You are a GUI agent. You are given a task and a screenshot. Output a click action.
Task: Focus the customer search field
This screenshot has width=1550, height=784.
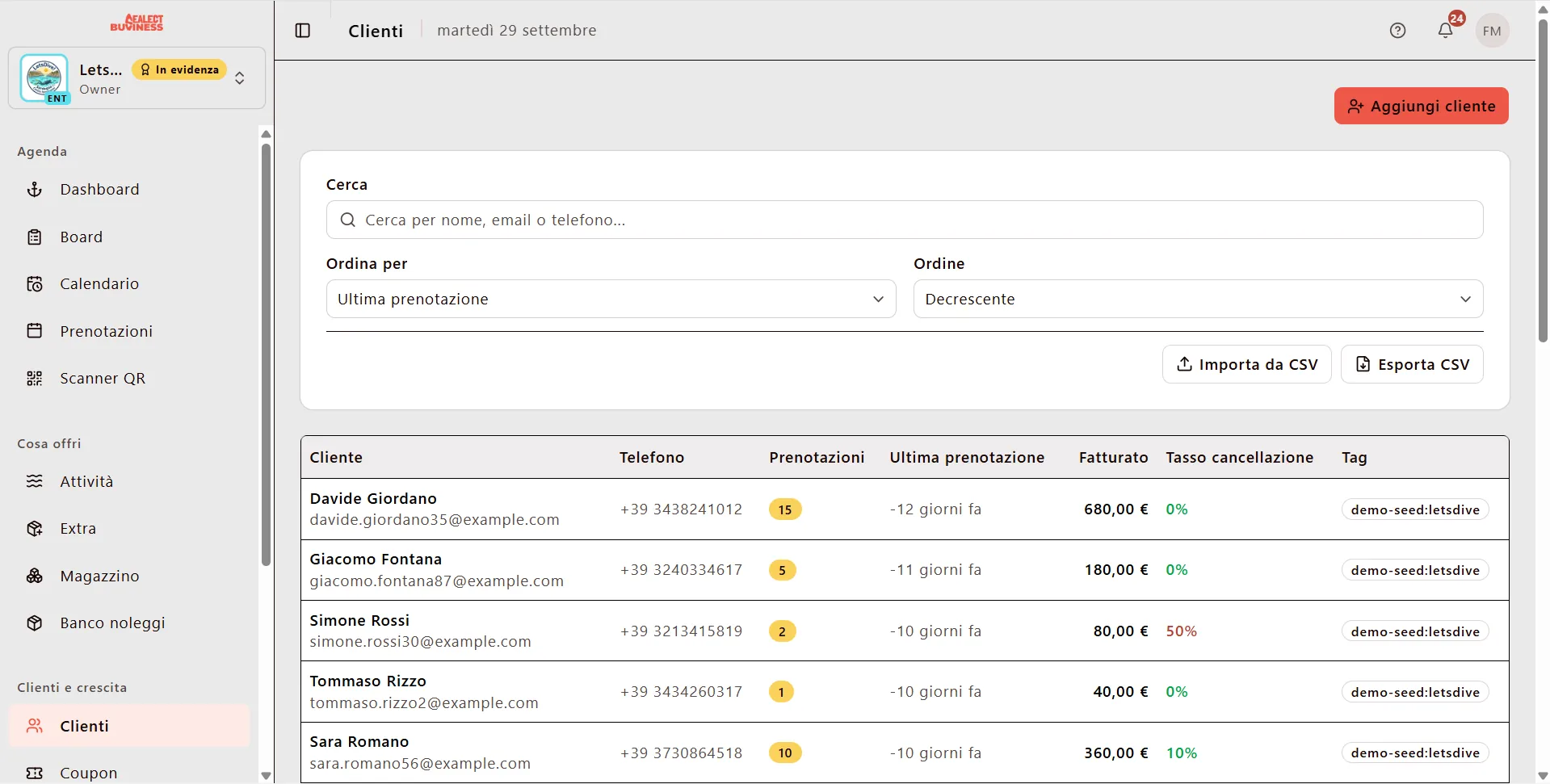[x=905, y=220]
